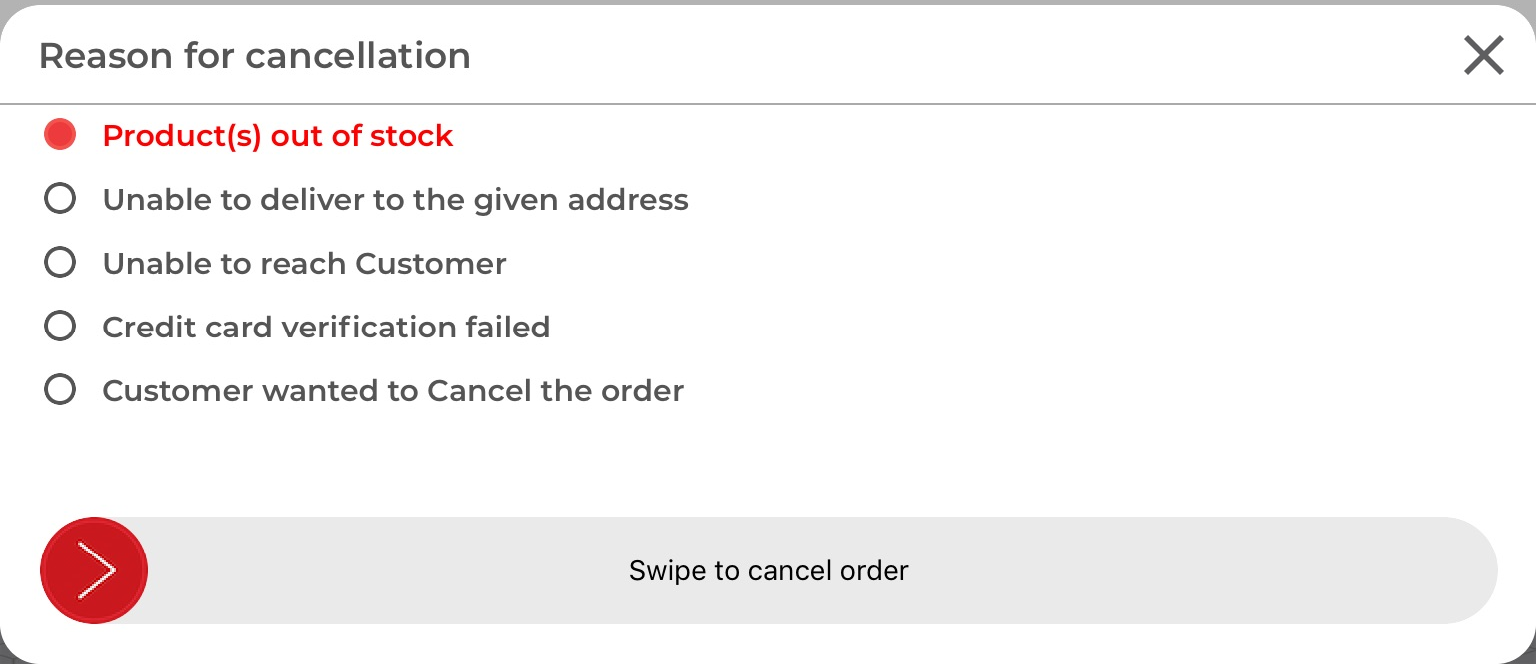Screen dimensions: 1536x664
Task: Tap the Unable to reach Customer text
Action: pos(304,264)
